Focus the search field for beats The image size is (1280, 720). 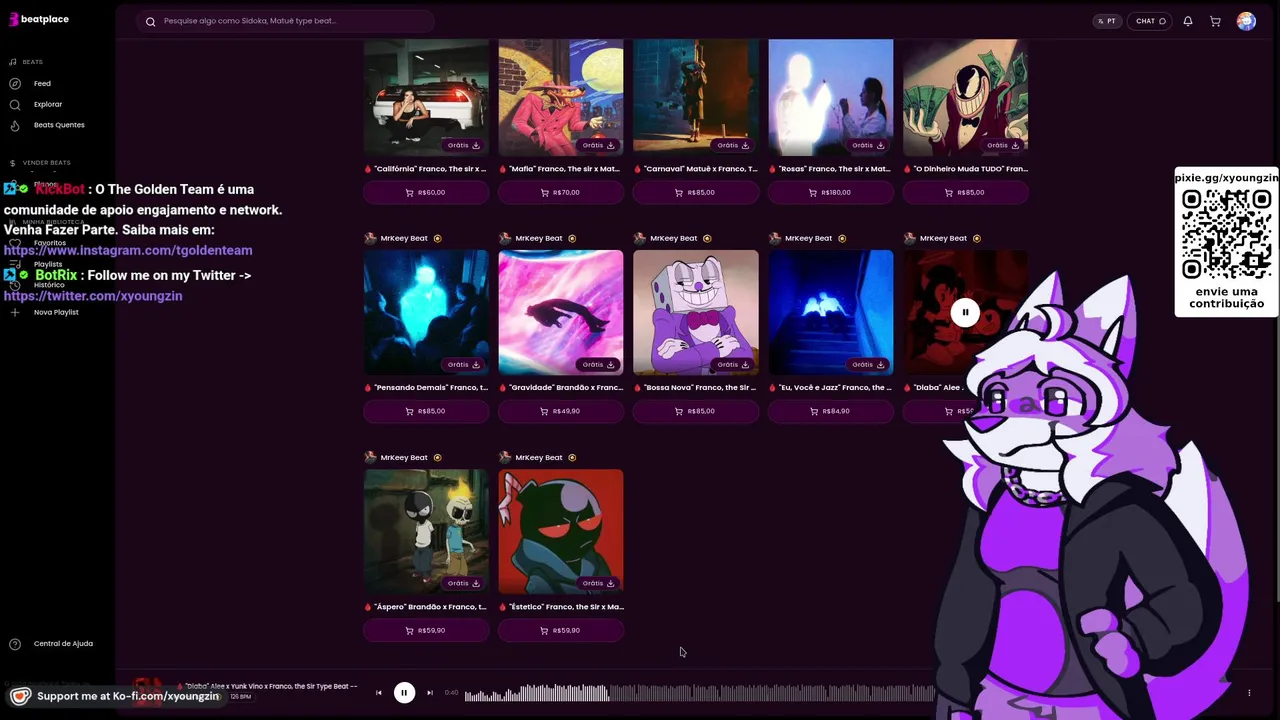[x=285, y=21]
